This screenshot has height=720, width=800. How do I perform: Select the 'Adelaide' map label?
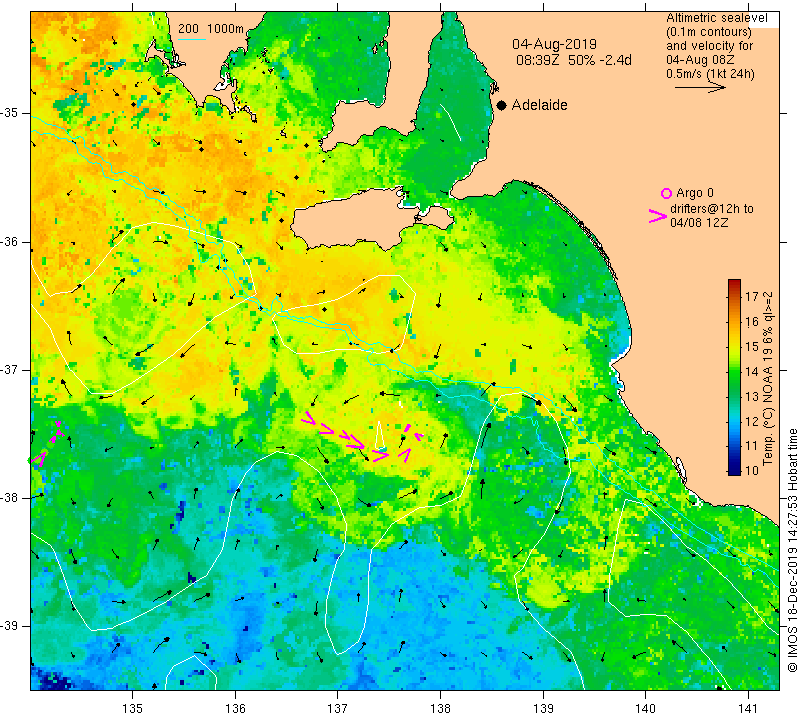[x=539, y=105]
